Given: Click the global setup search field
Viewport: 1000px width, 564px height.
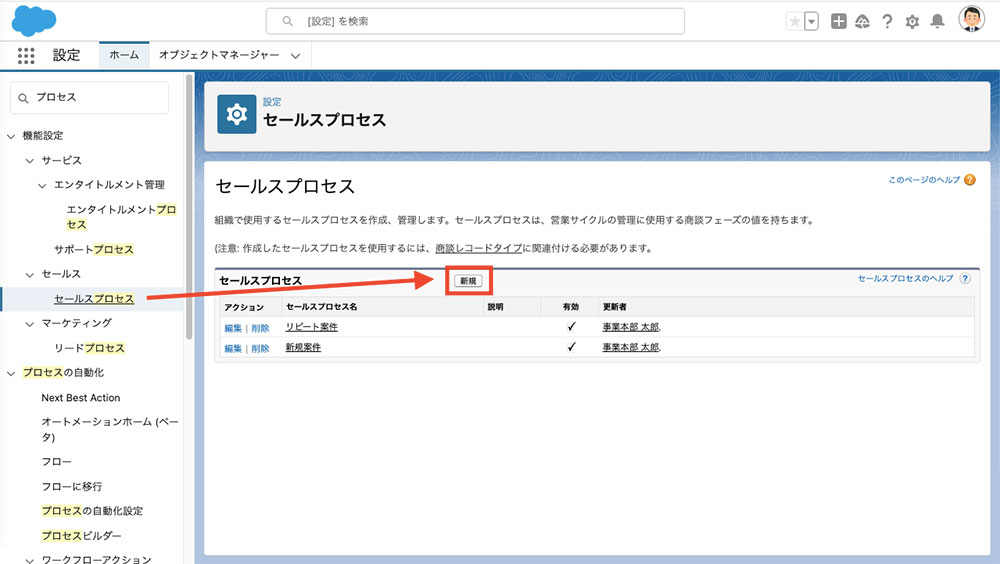Looking at the screenshot, I should tap(475, 21).
